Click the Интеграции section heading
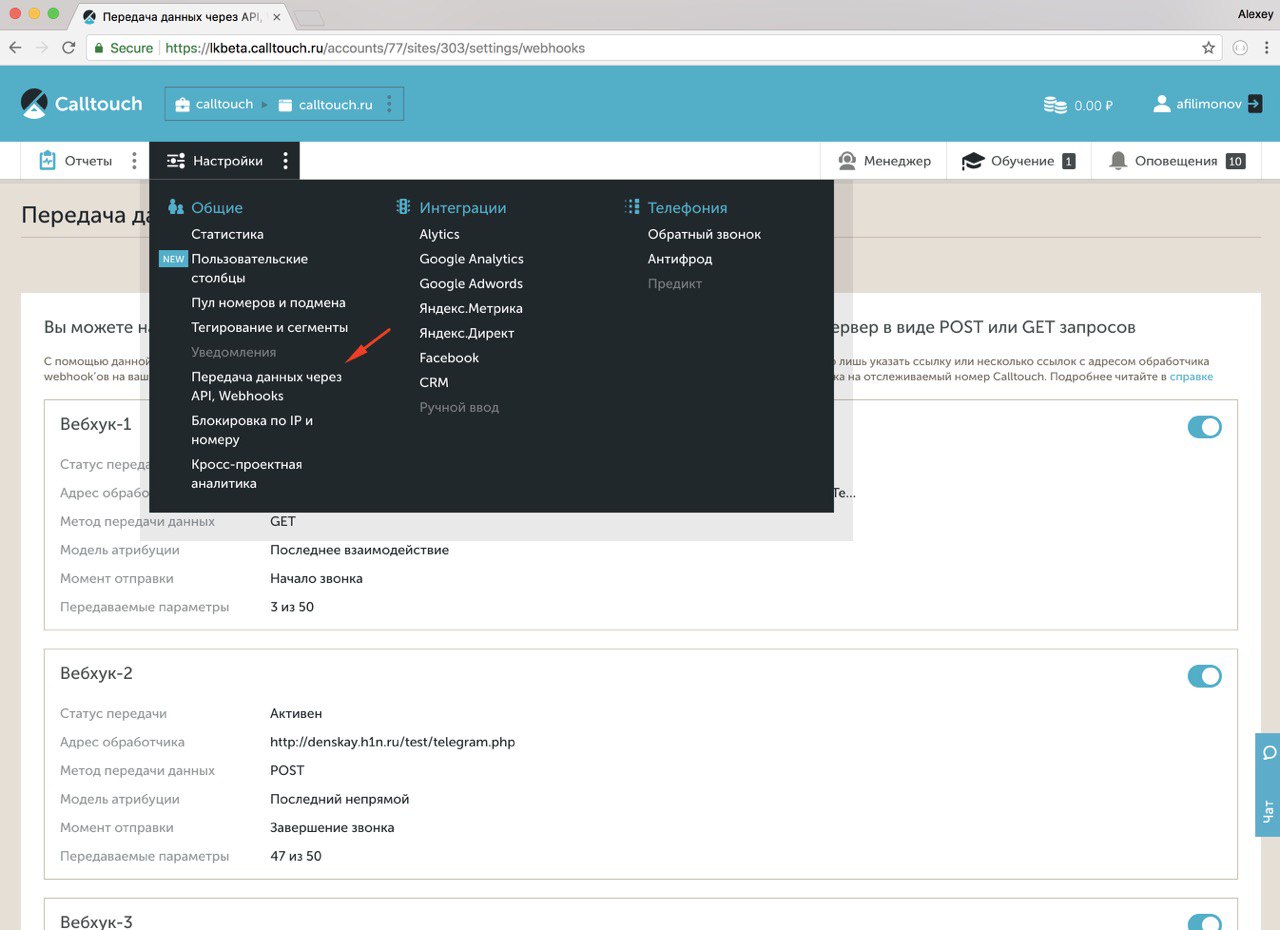This screenshot has width=1280, height=930. (463, 208)
